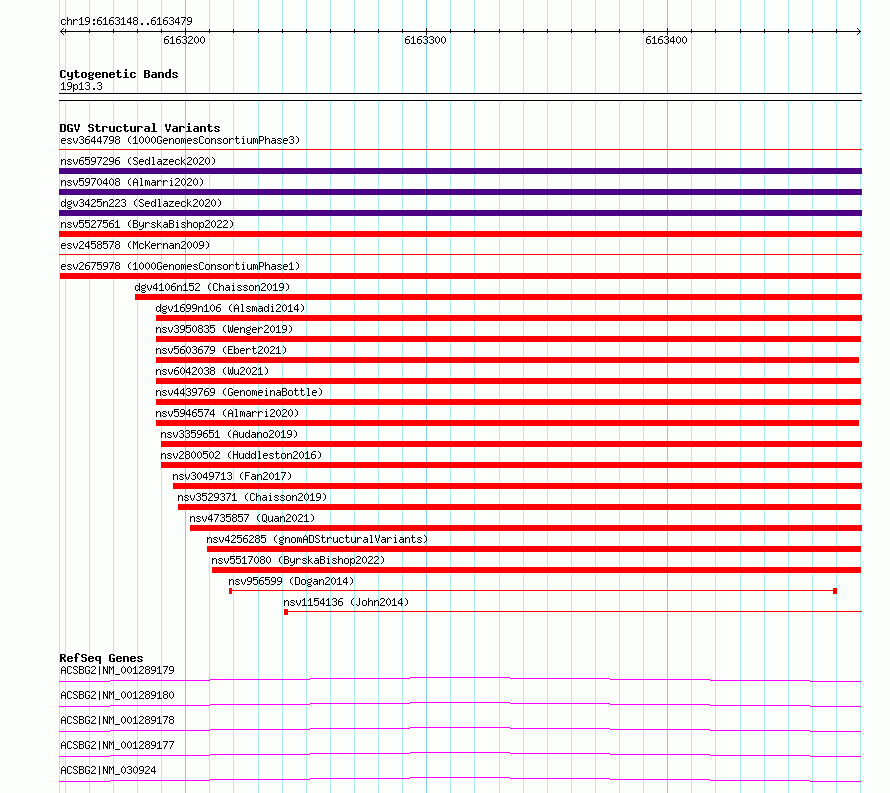Click red bar under nsv3950835
Image resolution: width=890 pixels, height=793 pixels.
point(508,339)
